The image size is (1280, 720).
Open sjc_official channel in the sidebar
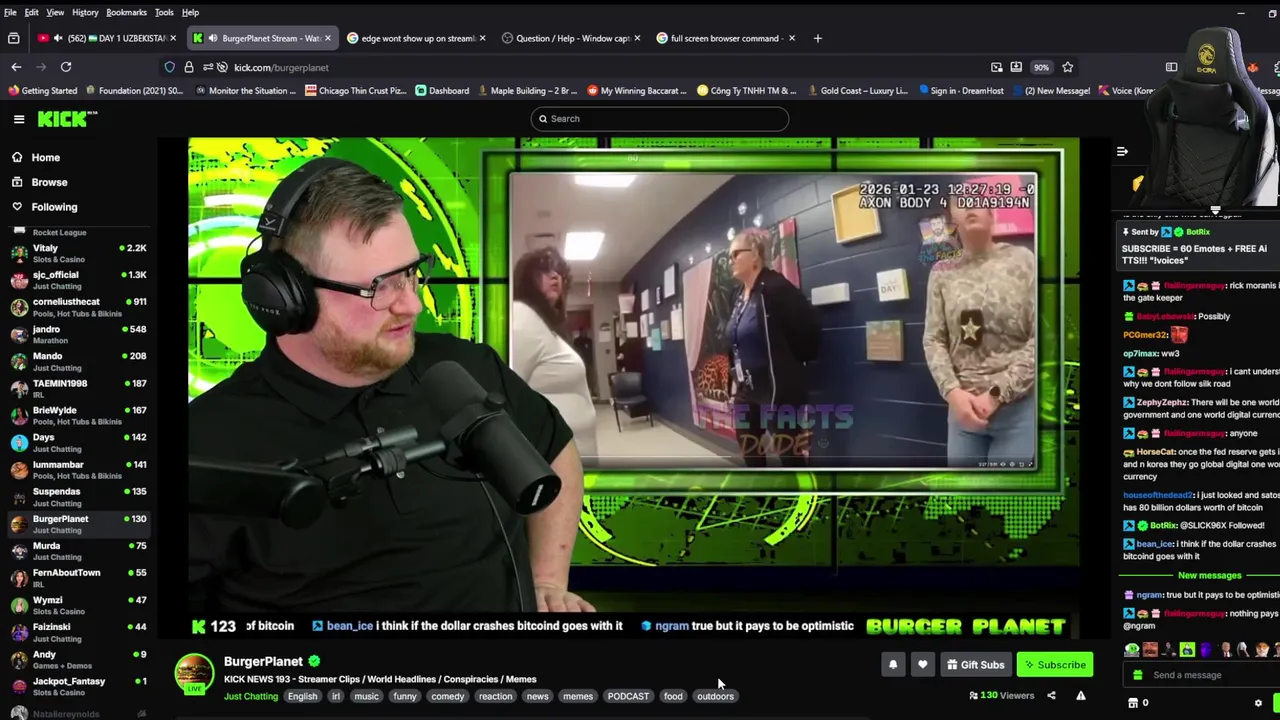click(77, 280)
